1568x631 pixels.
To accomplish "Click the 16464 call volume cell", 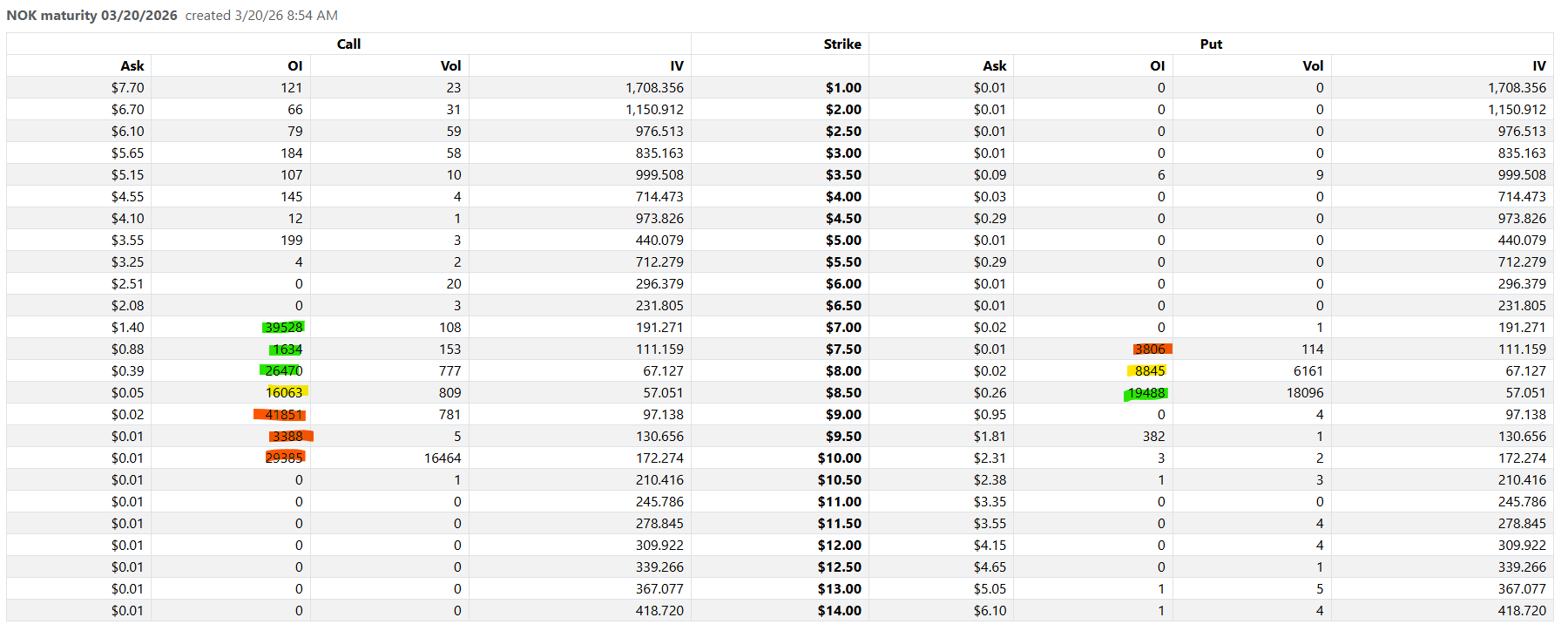I will click(443, 458).
